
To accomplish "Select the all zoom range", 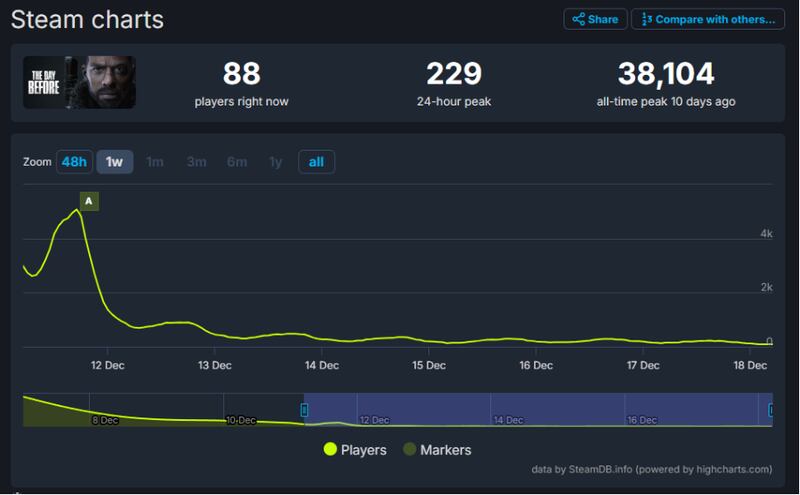I will 316,162.
